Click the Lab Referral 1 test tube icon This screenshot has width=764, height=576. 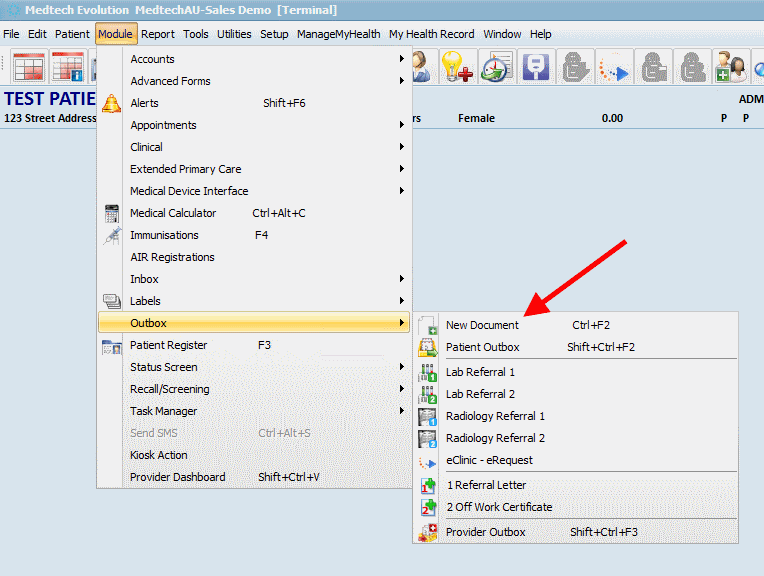(x=427, y=372)
